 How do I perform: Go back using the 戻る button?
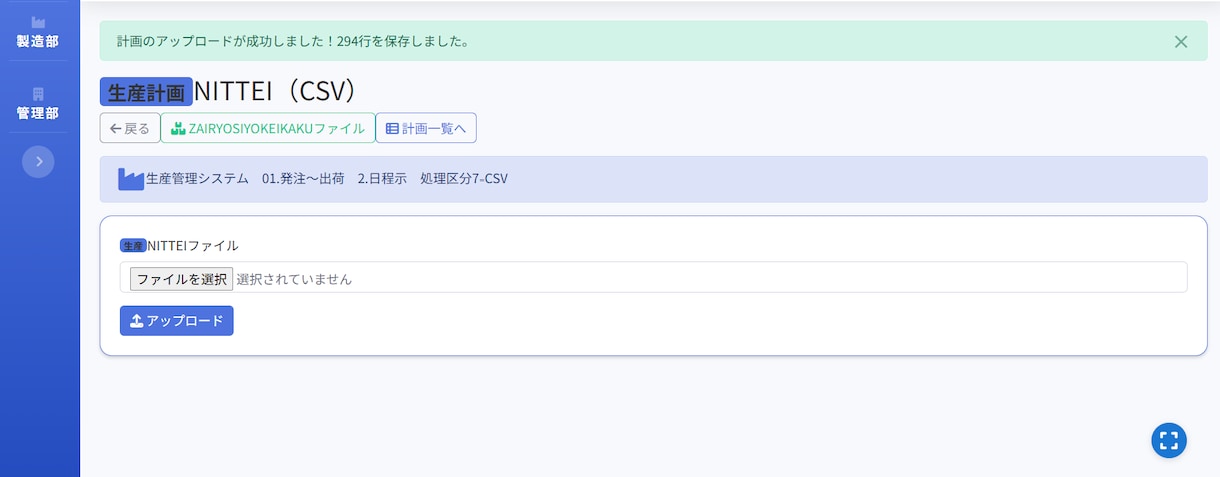point(130,128)
